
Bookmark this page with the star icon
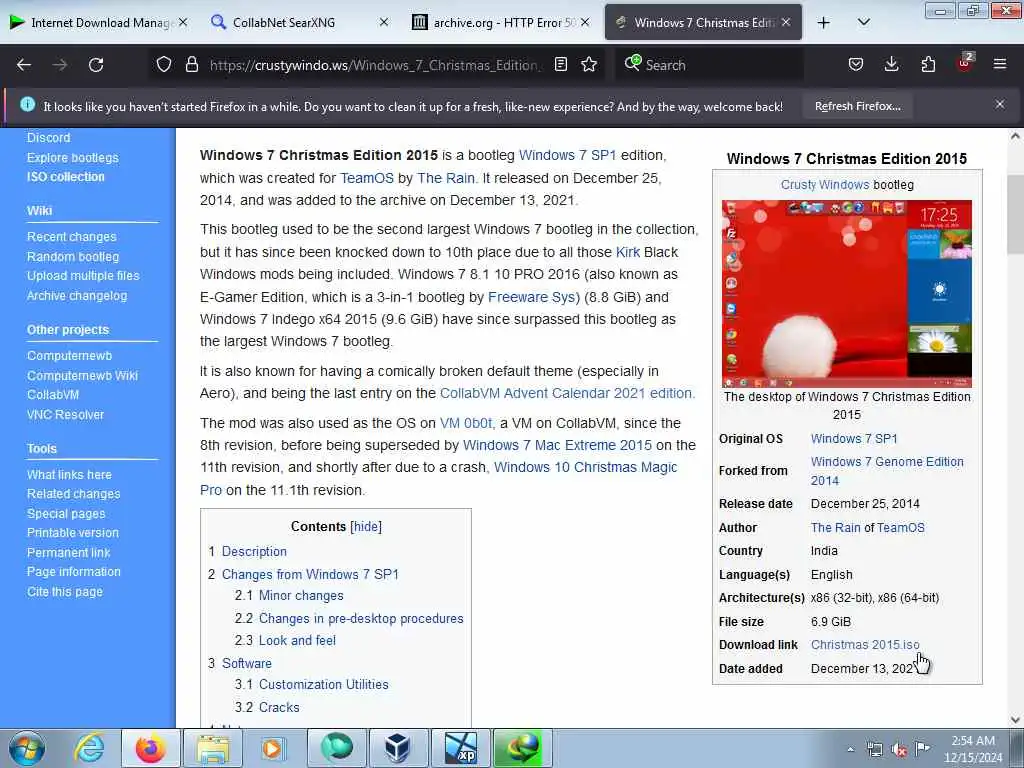pos(589,65)
